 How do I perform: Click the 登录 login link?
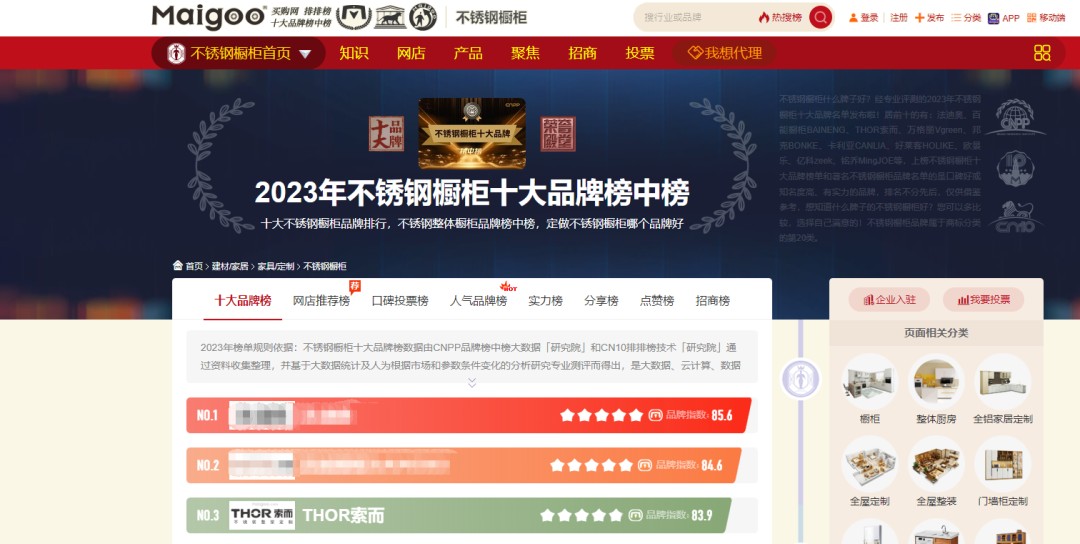coord(864,18)
